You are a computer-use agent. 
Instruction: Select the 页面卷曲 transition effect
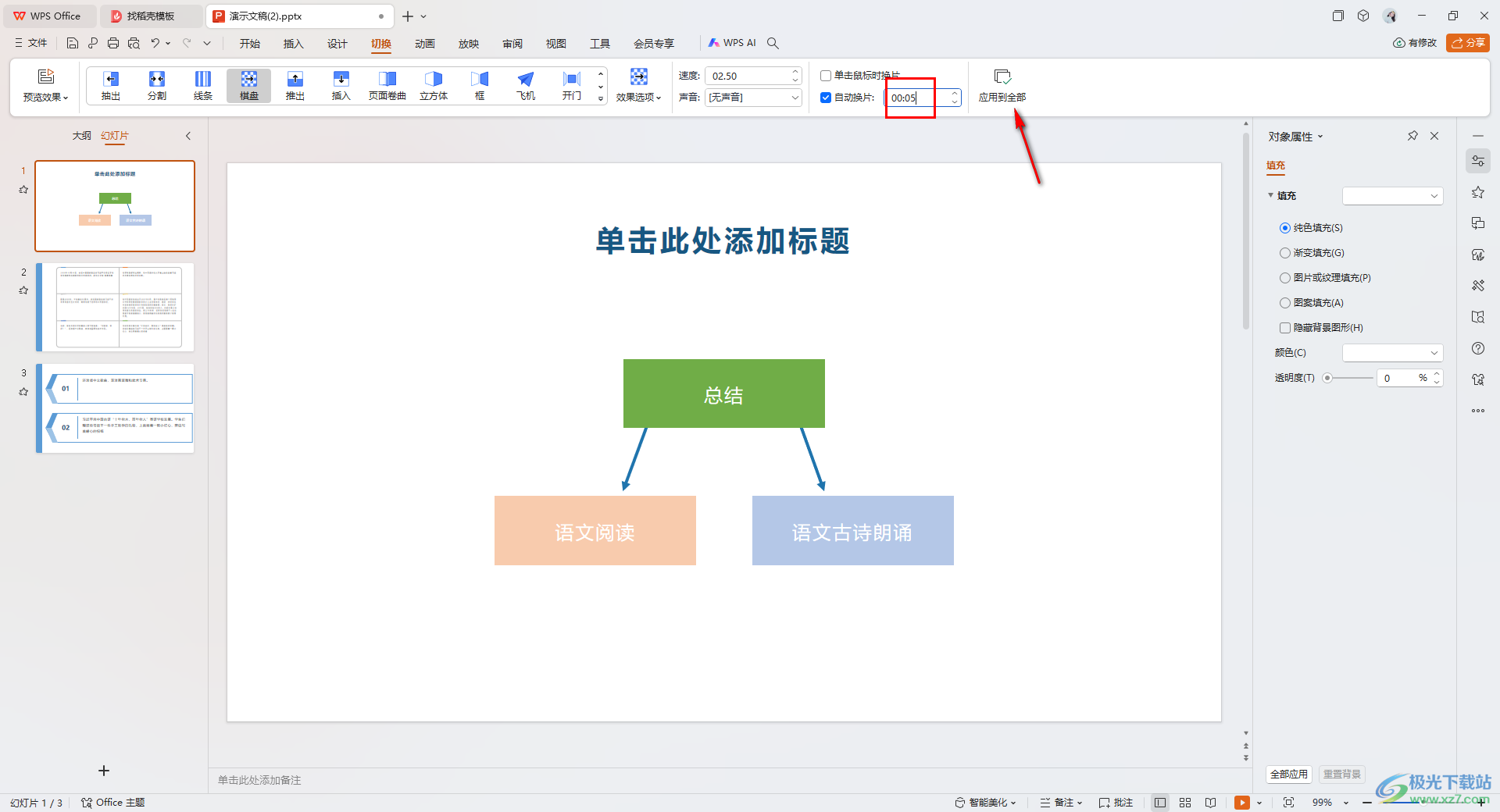click(387, 85)
